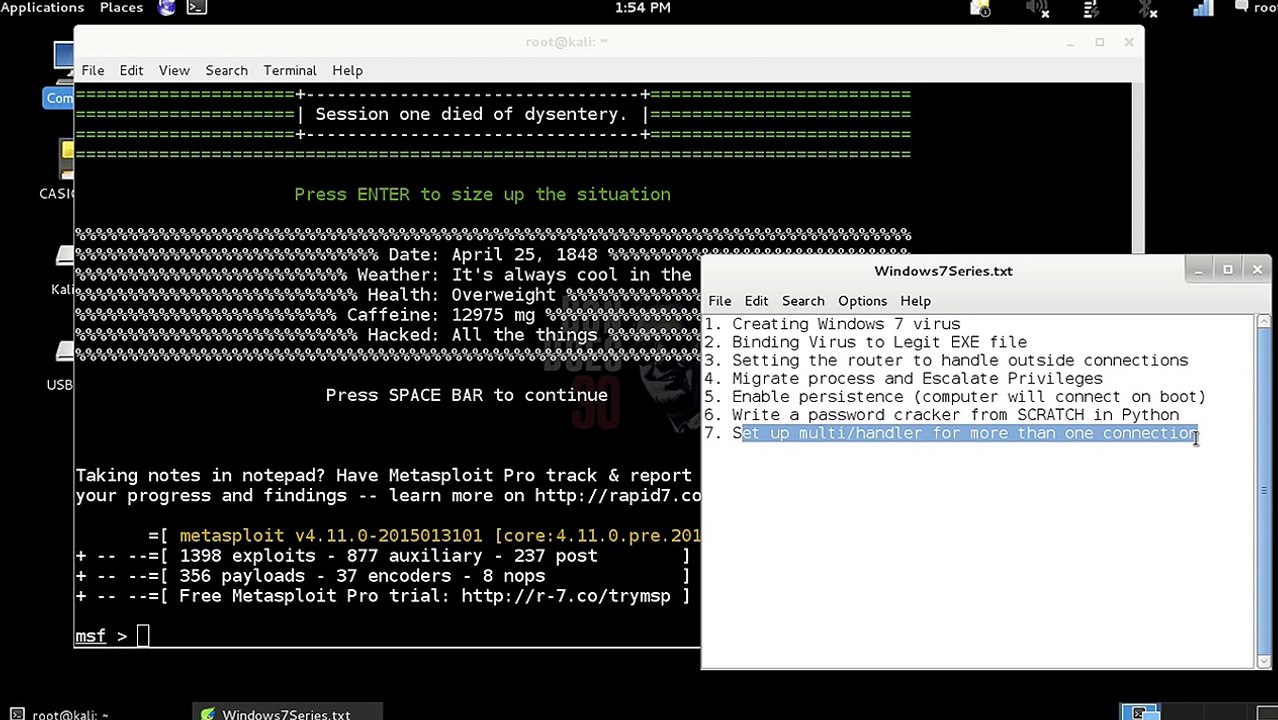Open the accessibility tray icon
Image resolution: width=1278 pixels, height=720 pixels.
pyautogui.click(x=1092, y=9)
